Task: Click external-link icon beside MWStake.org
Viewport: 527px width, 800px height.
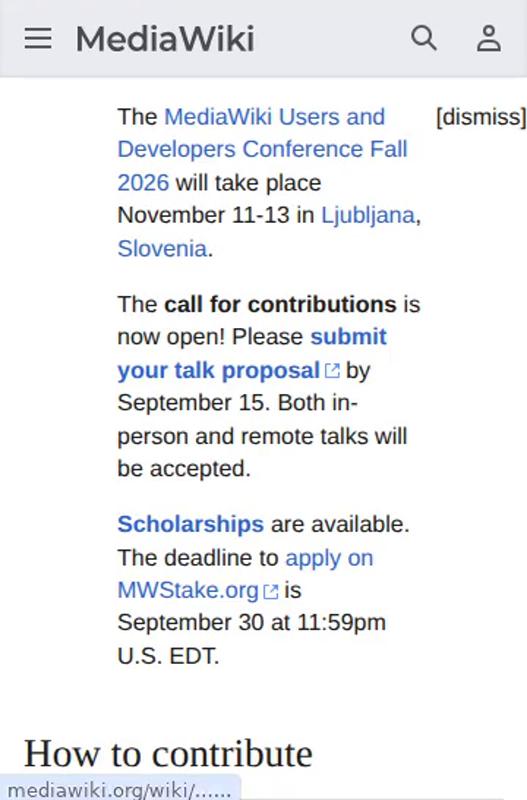Action: tap(271, 591)
